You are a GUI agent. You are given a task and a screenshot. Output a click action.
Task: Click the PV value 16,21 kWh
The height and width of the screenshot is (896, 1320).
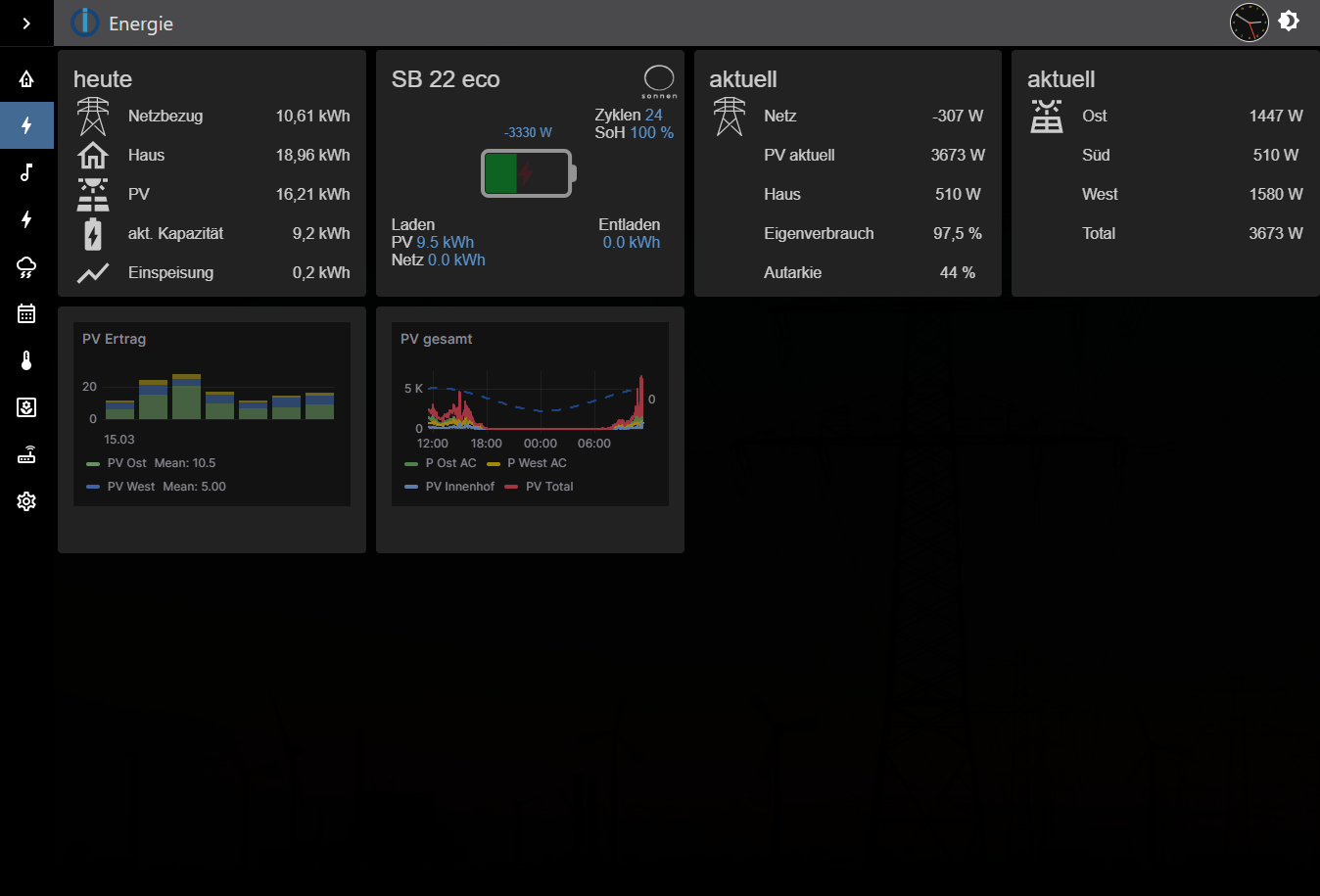point(312,194)
